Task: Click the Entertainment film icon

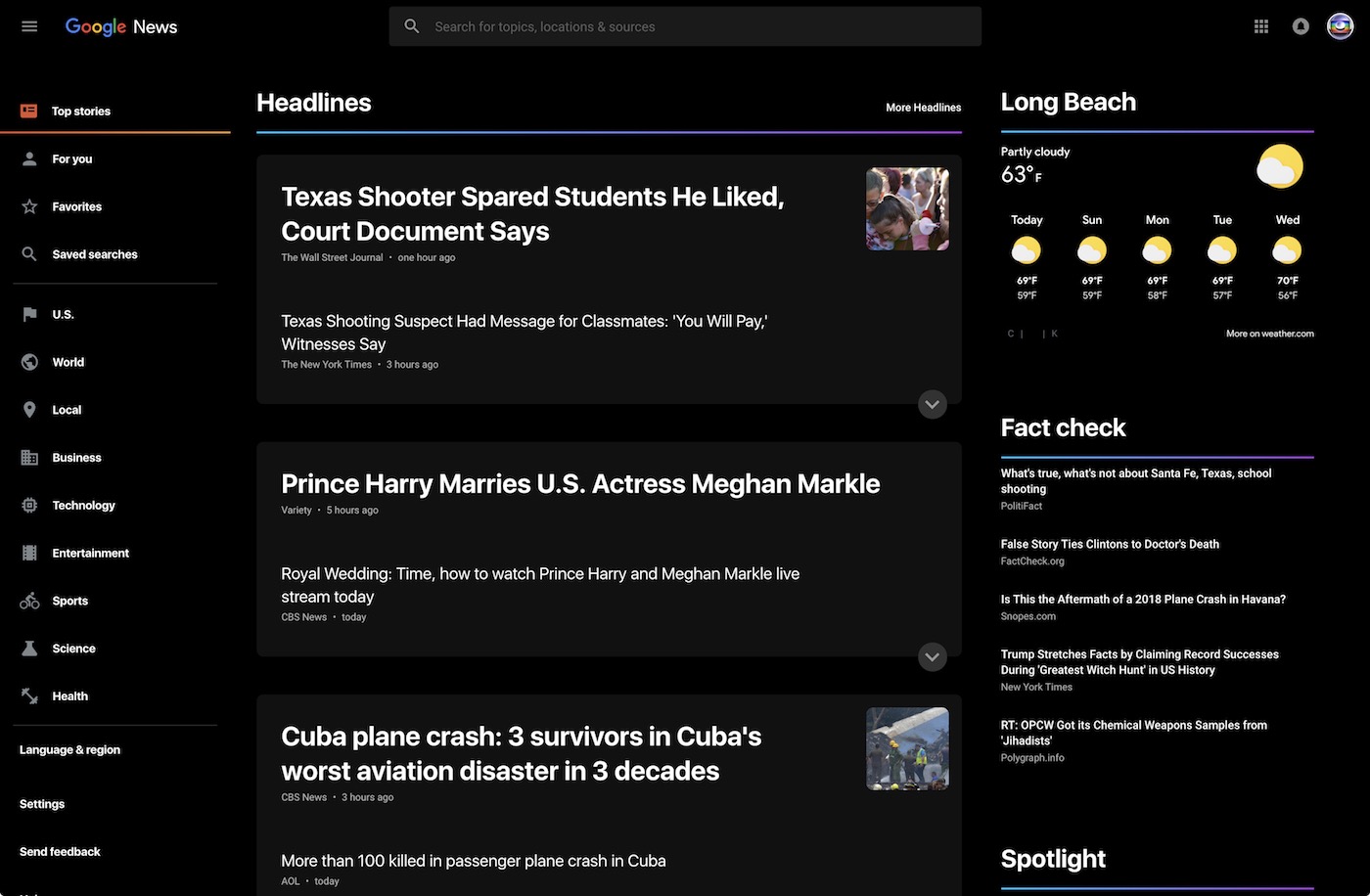Action: click(x=29, y=553)
